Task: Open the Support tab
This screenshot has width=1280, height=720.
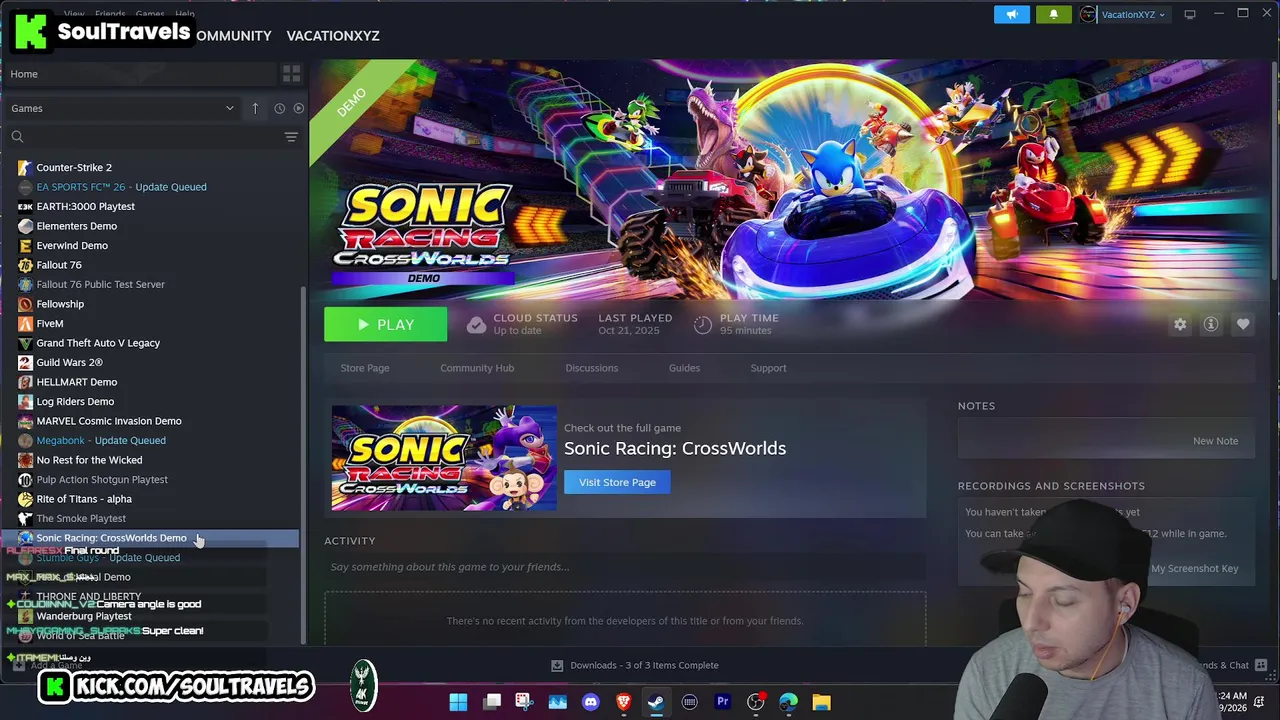Action: tap(768, 368)
